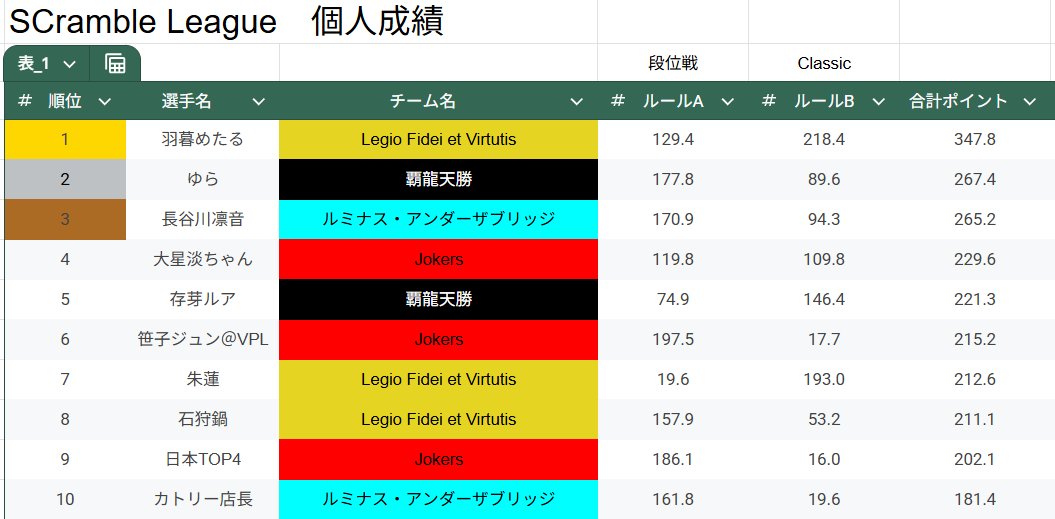
Task: Select Jokers team cell in 笹子ジュン@VPL row
Action: tap(439, 339)
